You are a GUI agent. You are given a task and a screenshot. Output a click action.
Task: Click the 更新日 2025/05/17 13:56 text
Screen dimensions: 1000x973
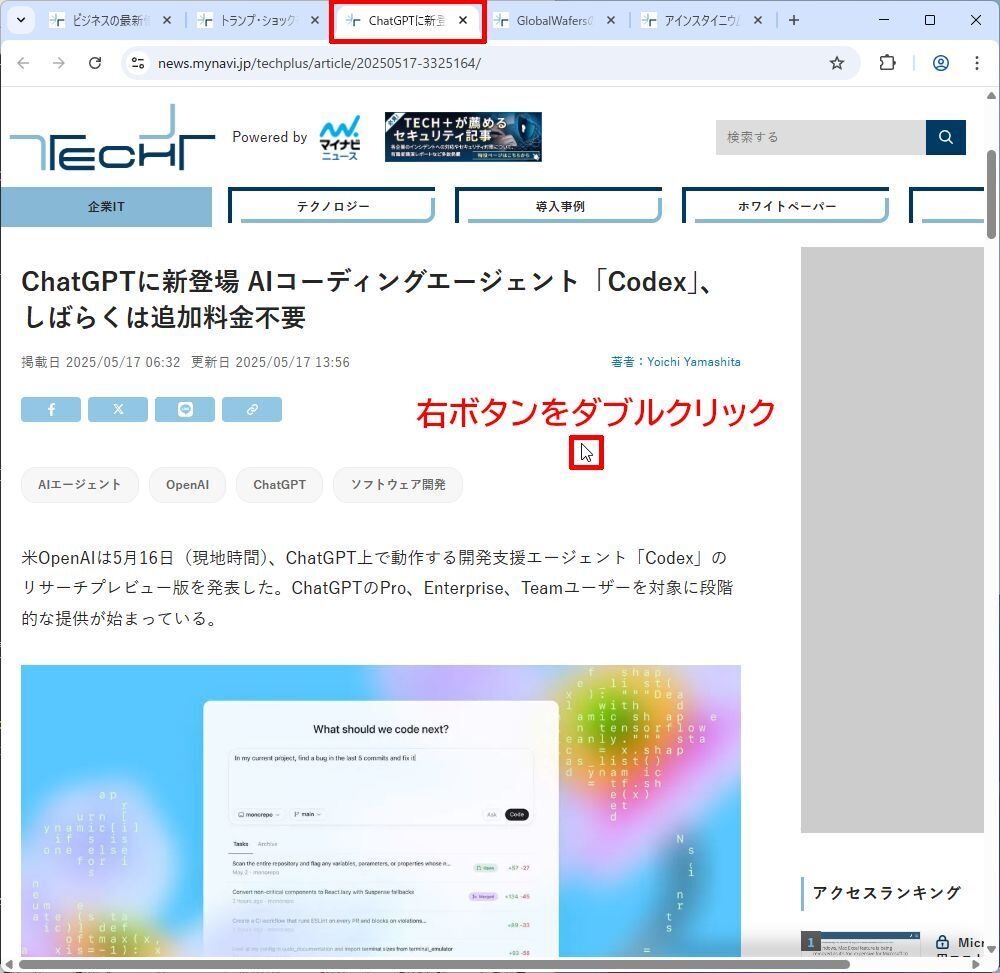click(x=270, y=362)
